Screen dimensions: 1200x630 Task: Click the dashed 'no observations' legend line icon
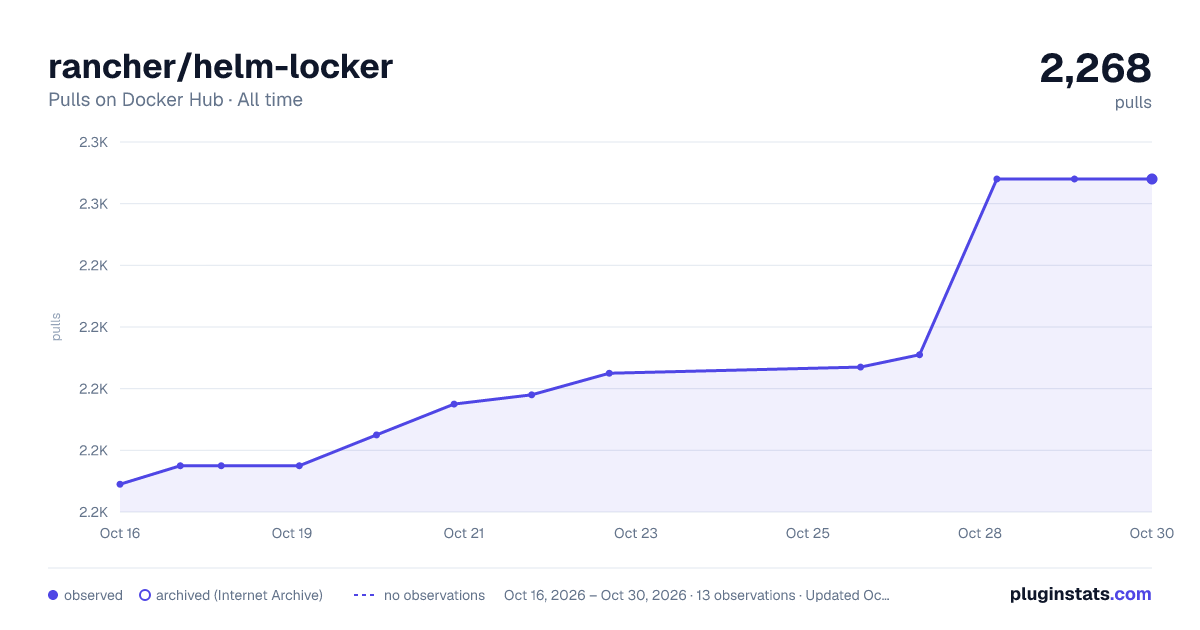(364, 595)
